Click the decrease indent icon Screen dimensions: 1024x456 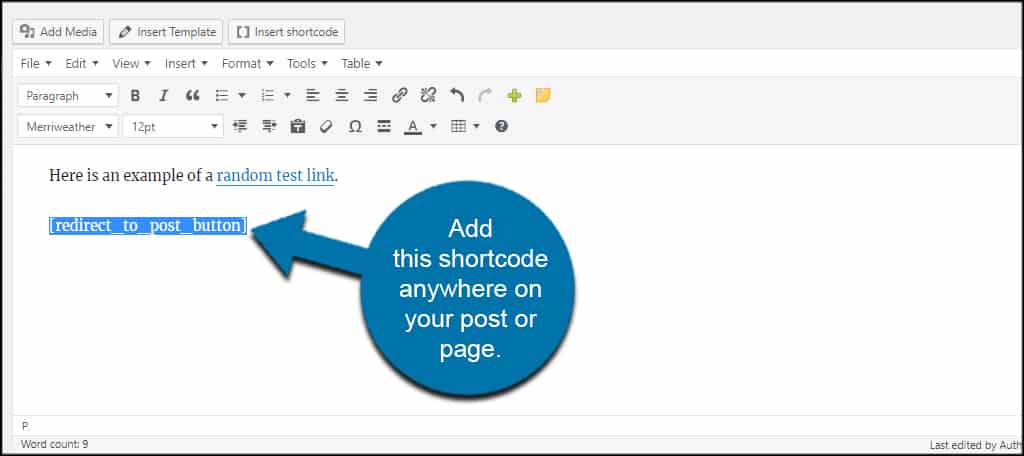[x=240, y=127]
